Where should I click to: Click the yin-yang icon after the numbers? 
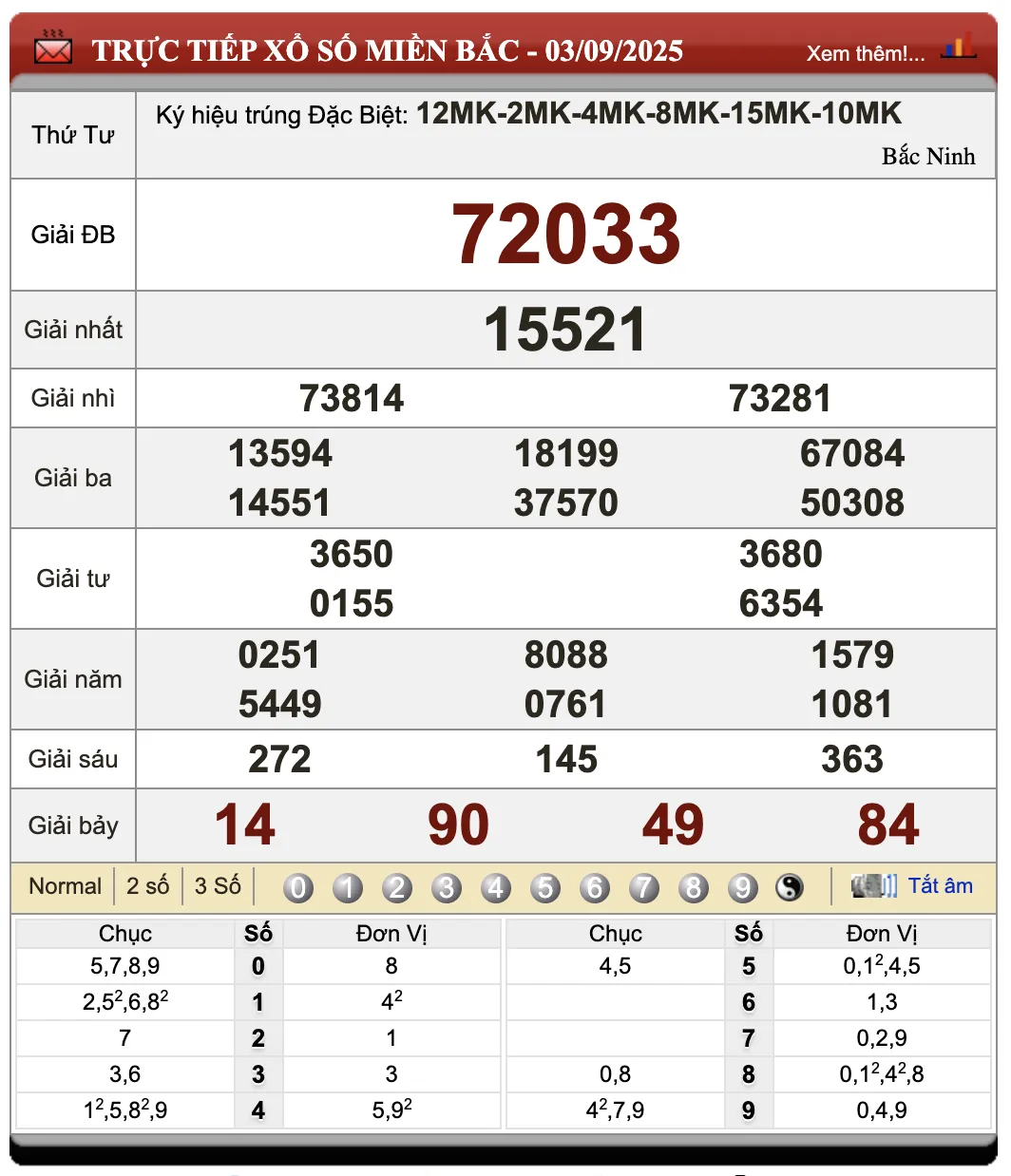click(791, 886)
